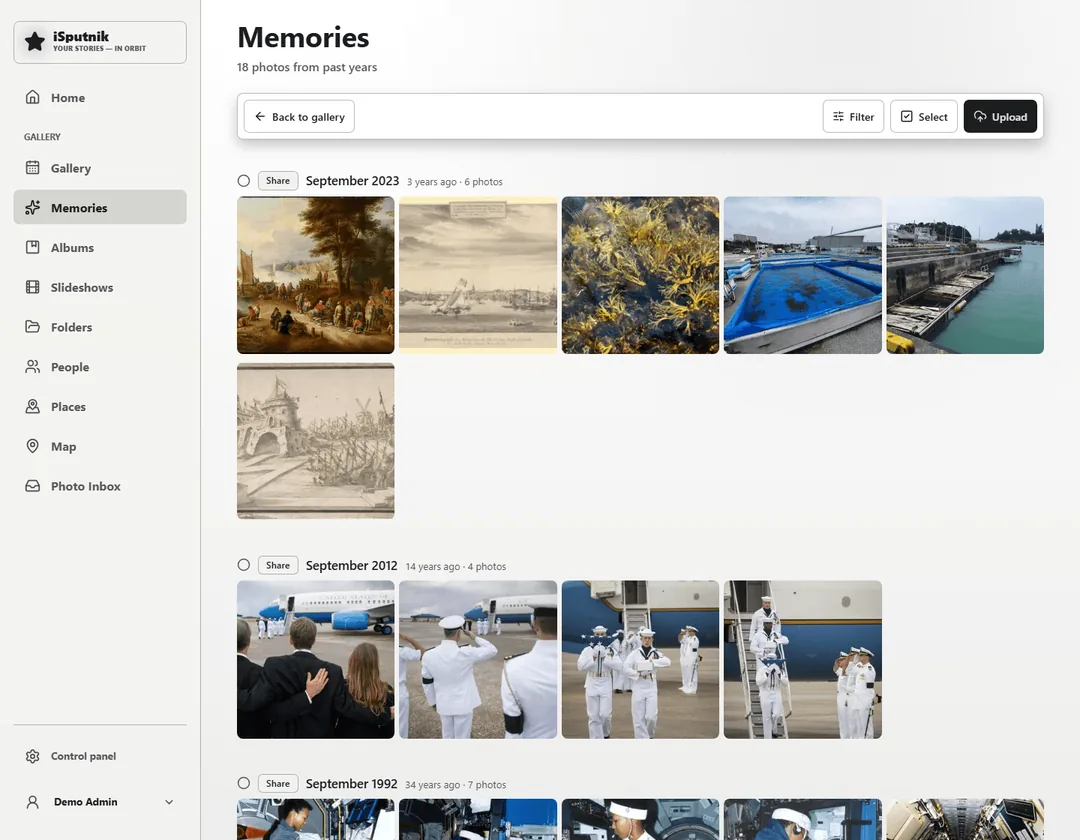Click the '3 years ago · 6 photos' text
The height and width of the screenshot is (840, 1080).
pos(455,182)
